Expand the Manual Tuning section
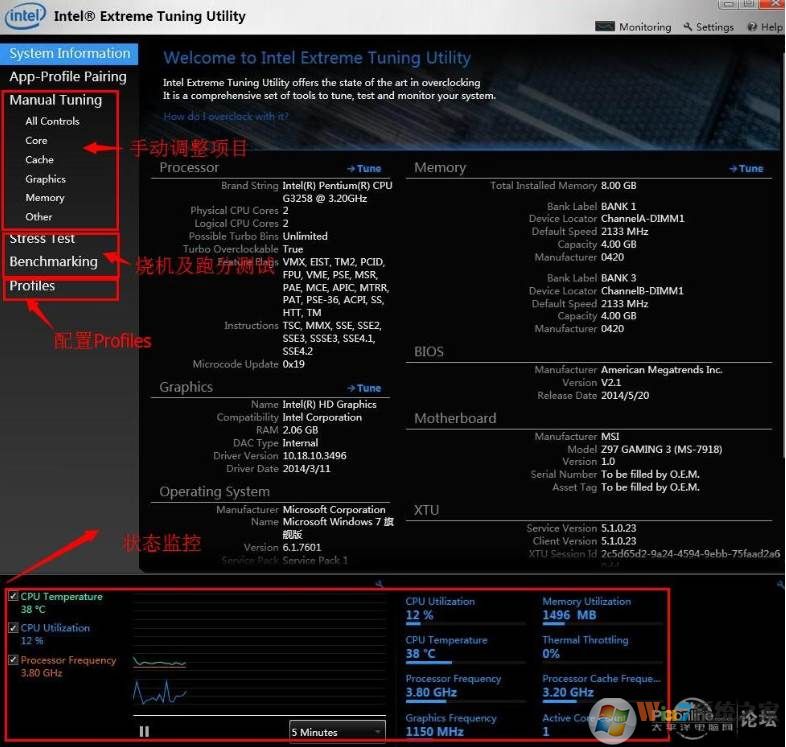Viewport: 786px width, 747px height. pos(56,100)
